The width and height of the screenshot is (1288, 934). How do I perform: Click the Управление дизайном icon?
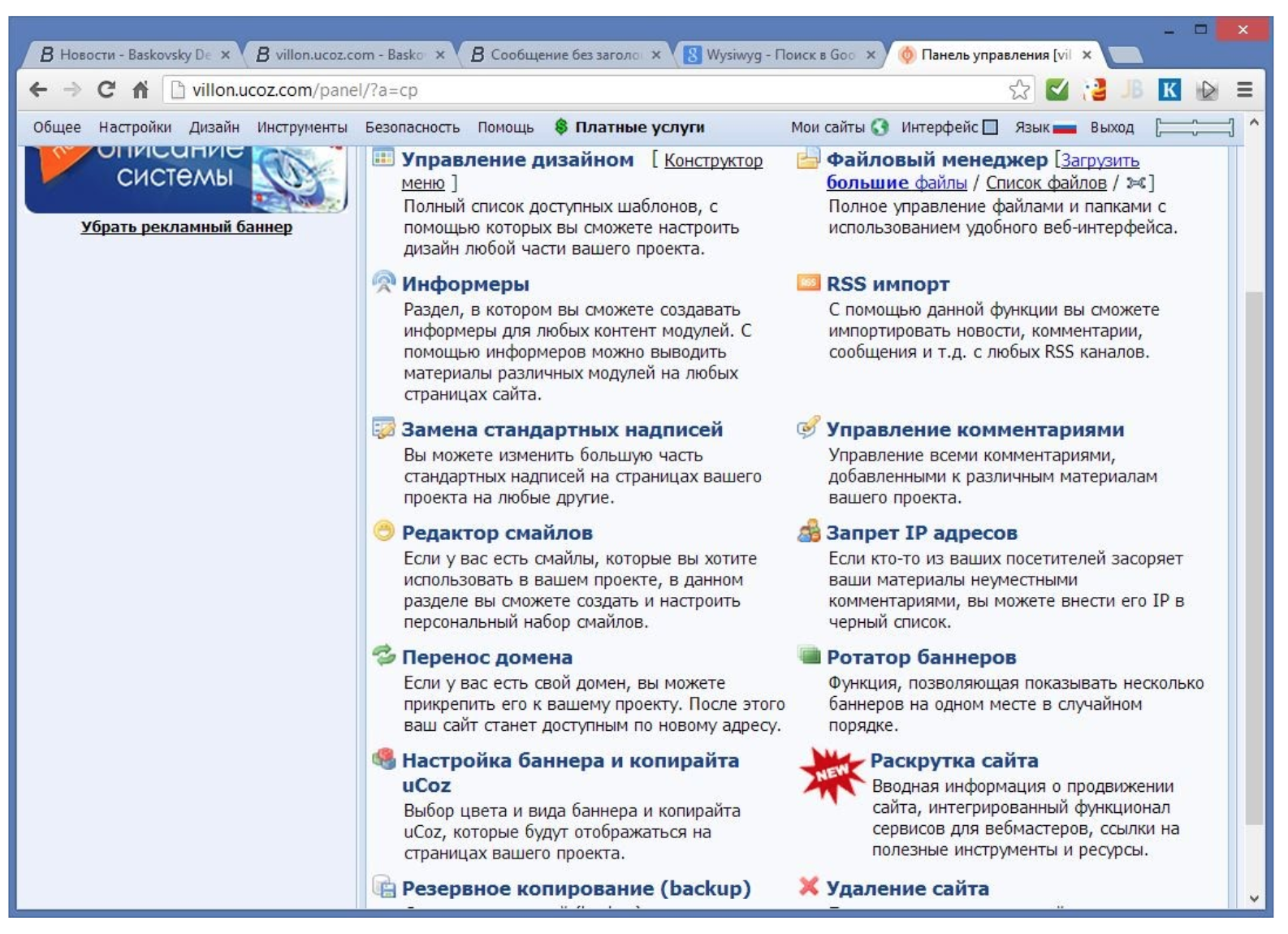383,158
